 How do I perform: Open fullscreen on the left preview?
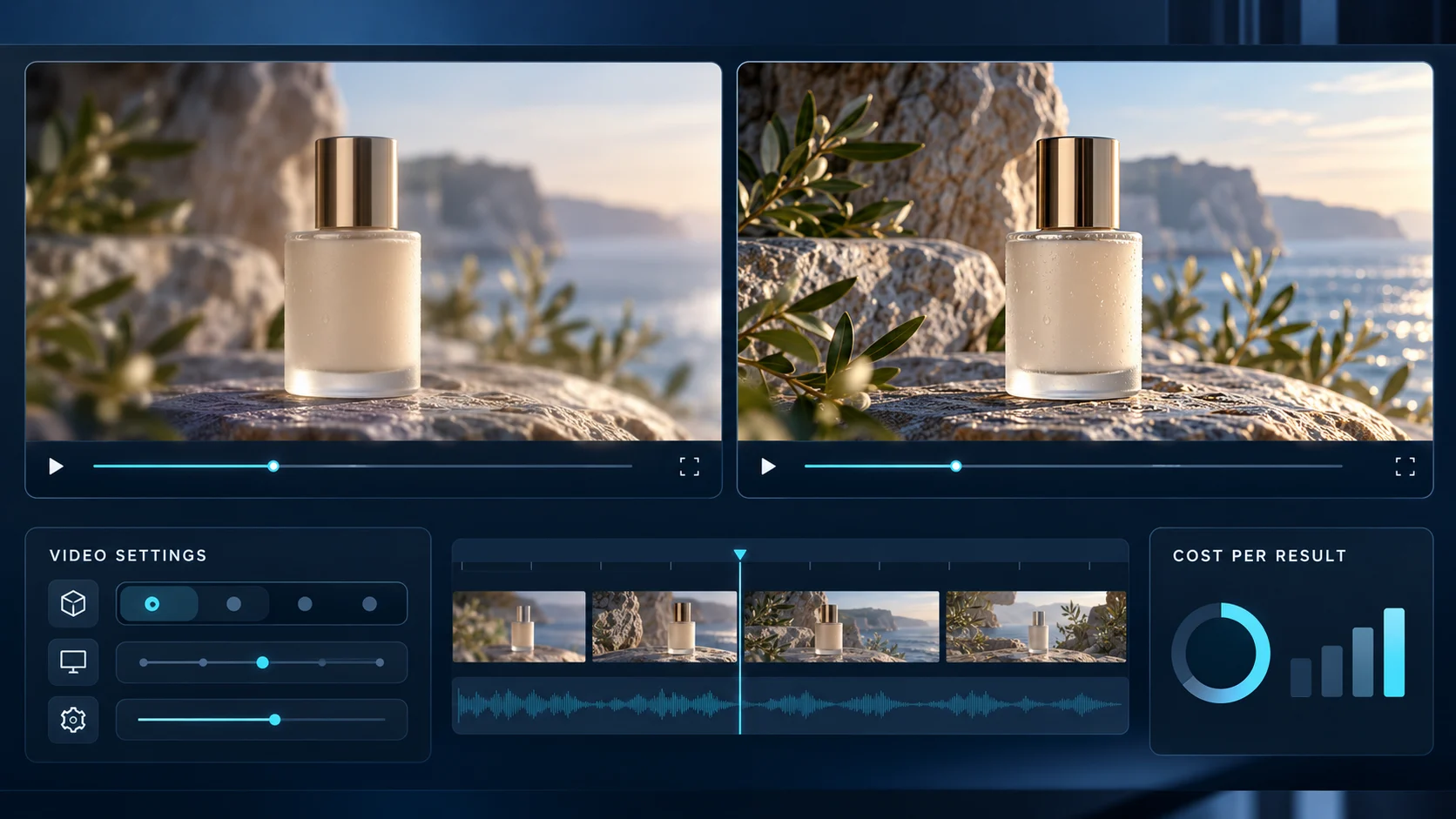pos(690,467)
